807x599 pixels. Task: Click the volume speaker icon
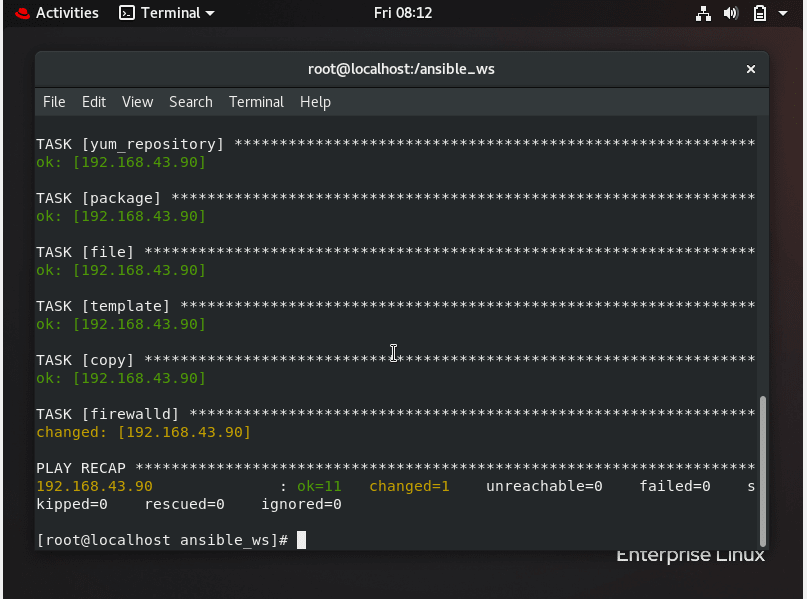point(731,13)
